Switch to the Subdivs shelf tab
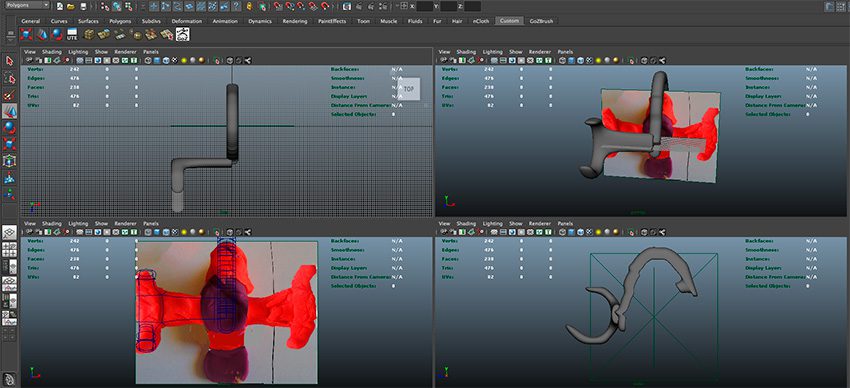Image resolution: width=850 pixels, height=388 pixels. 151,21
